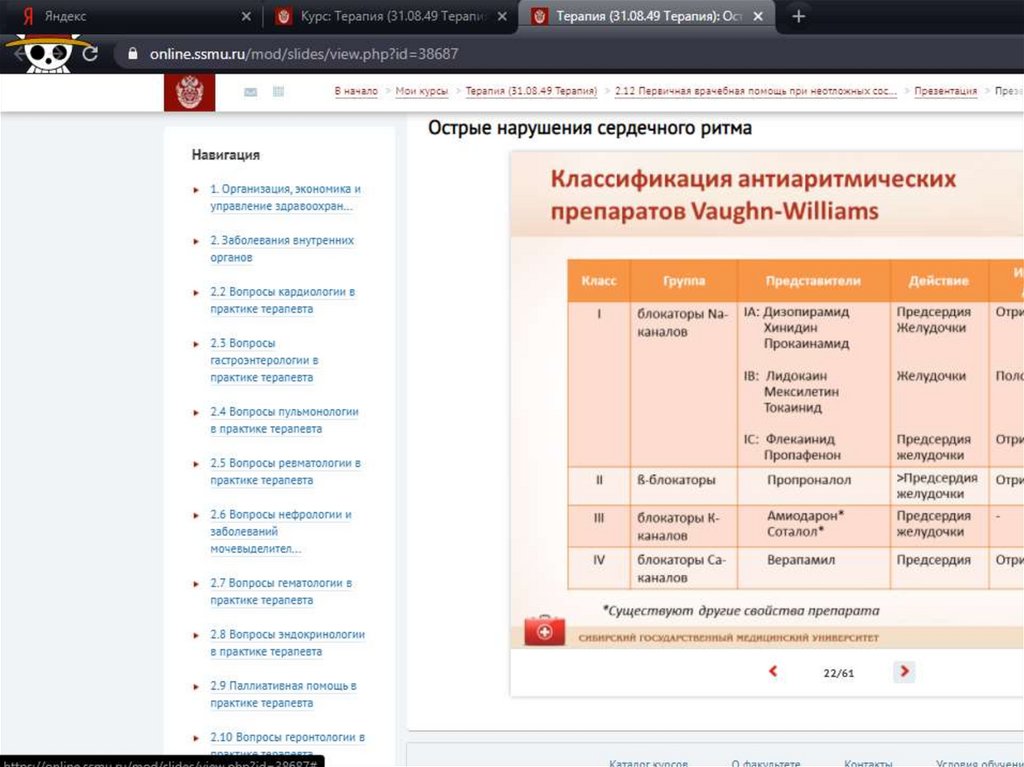This screenshot has height=767, width=1024.
Task: Open '2.3 Вопросы гастроэнтерологии' navigation link
Action: pos(264,360)
